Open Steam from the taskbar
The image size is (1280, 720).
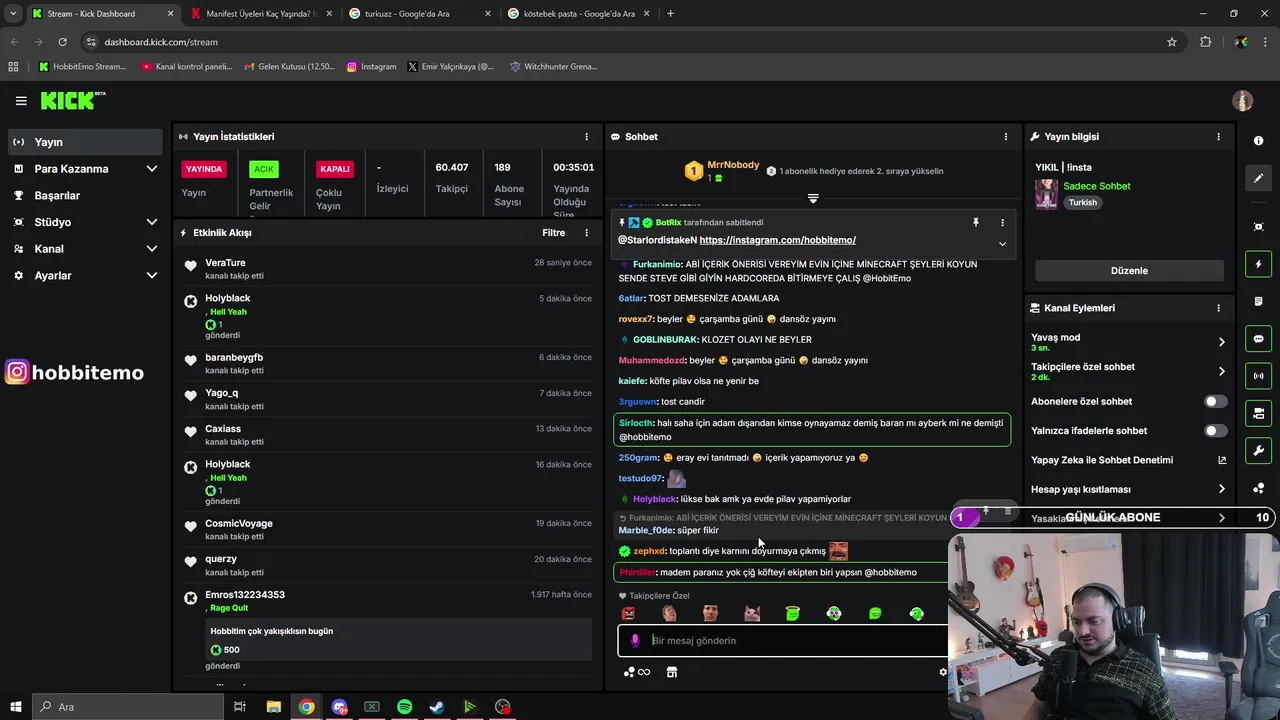tap(437, 707)
